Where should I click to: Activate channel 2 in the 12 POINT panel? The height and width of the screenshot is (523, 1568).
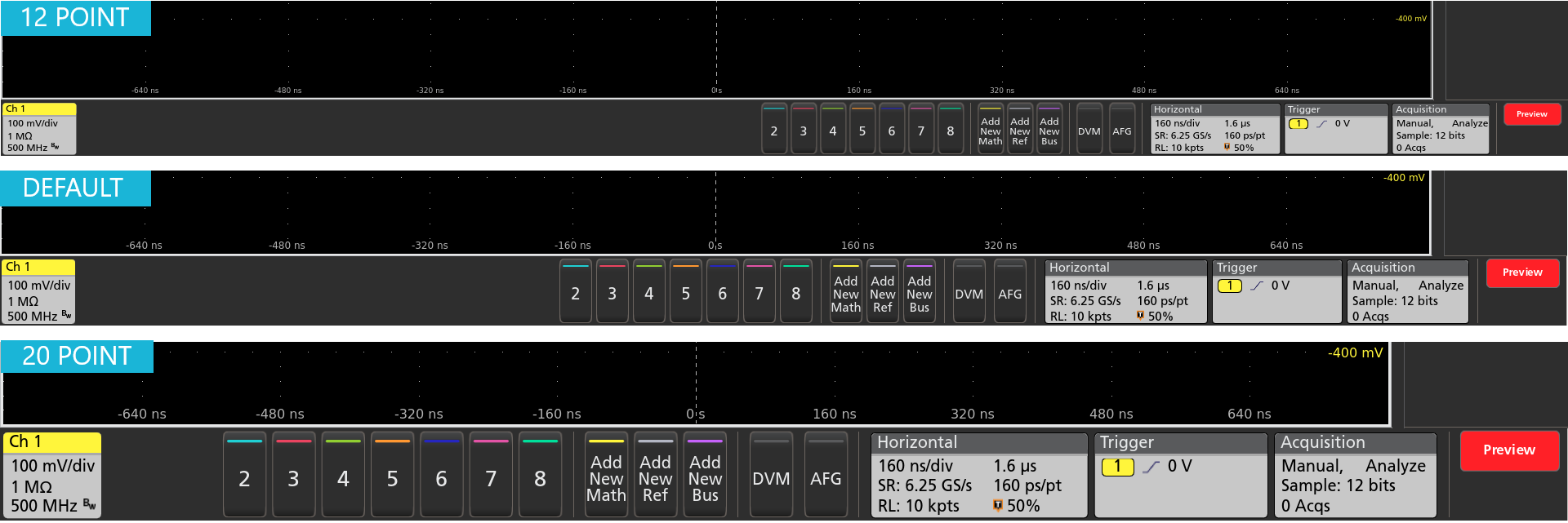click(774, 129)
